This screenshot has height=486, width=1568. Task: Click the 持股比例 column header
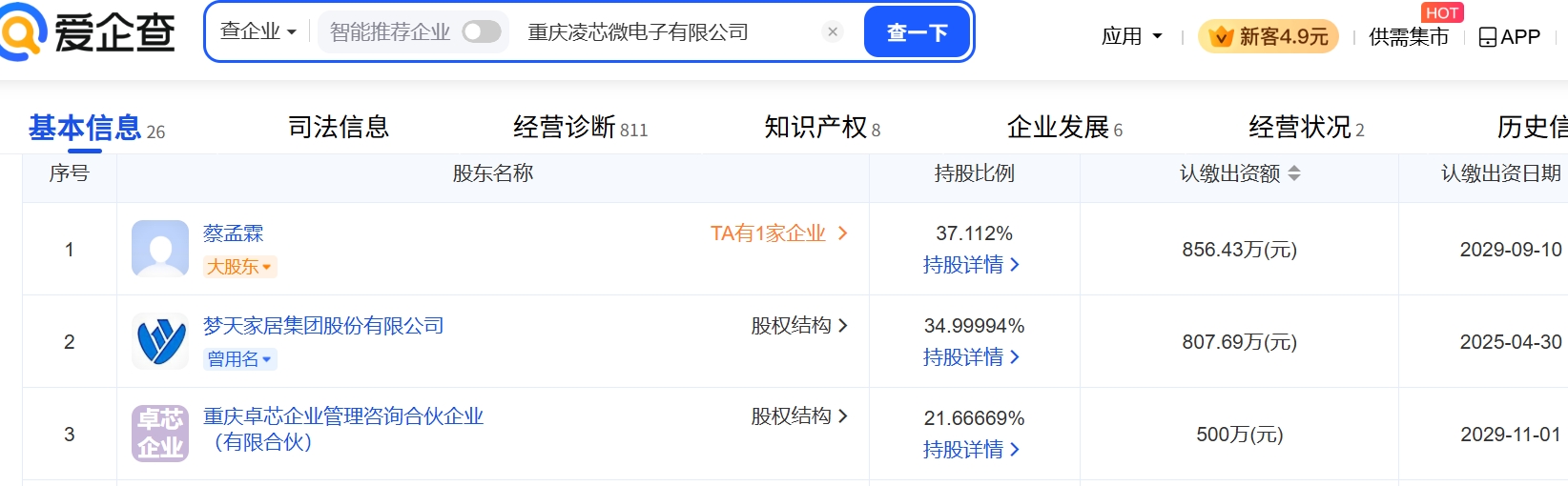point(975,173)
